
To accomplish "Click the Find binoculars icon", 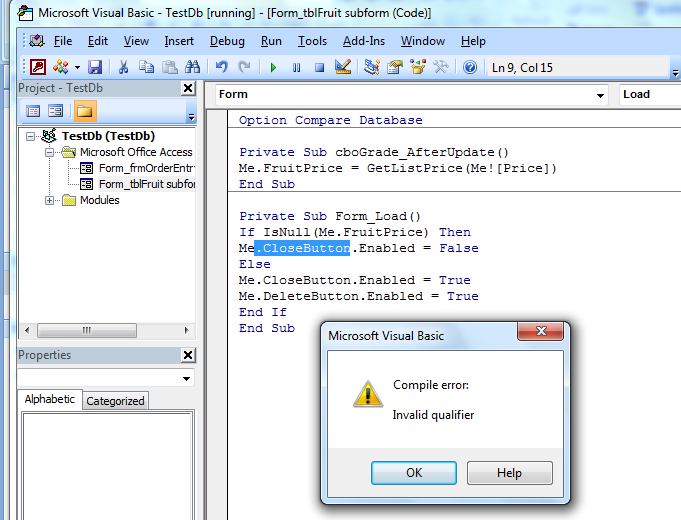I will [x=192, y=67].
